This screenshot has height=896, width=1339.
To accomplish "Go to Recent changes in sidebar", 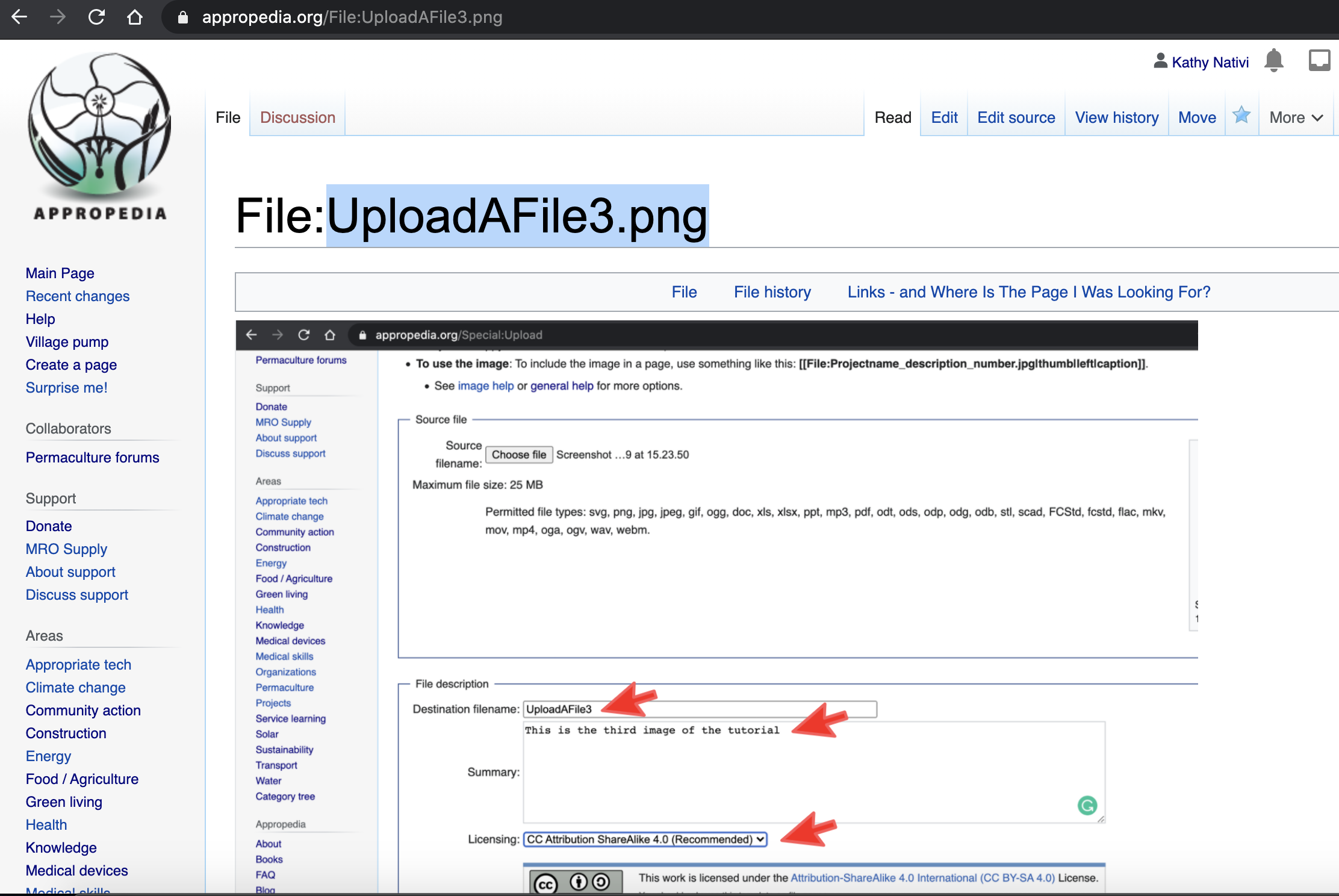I will (78, 296).
